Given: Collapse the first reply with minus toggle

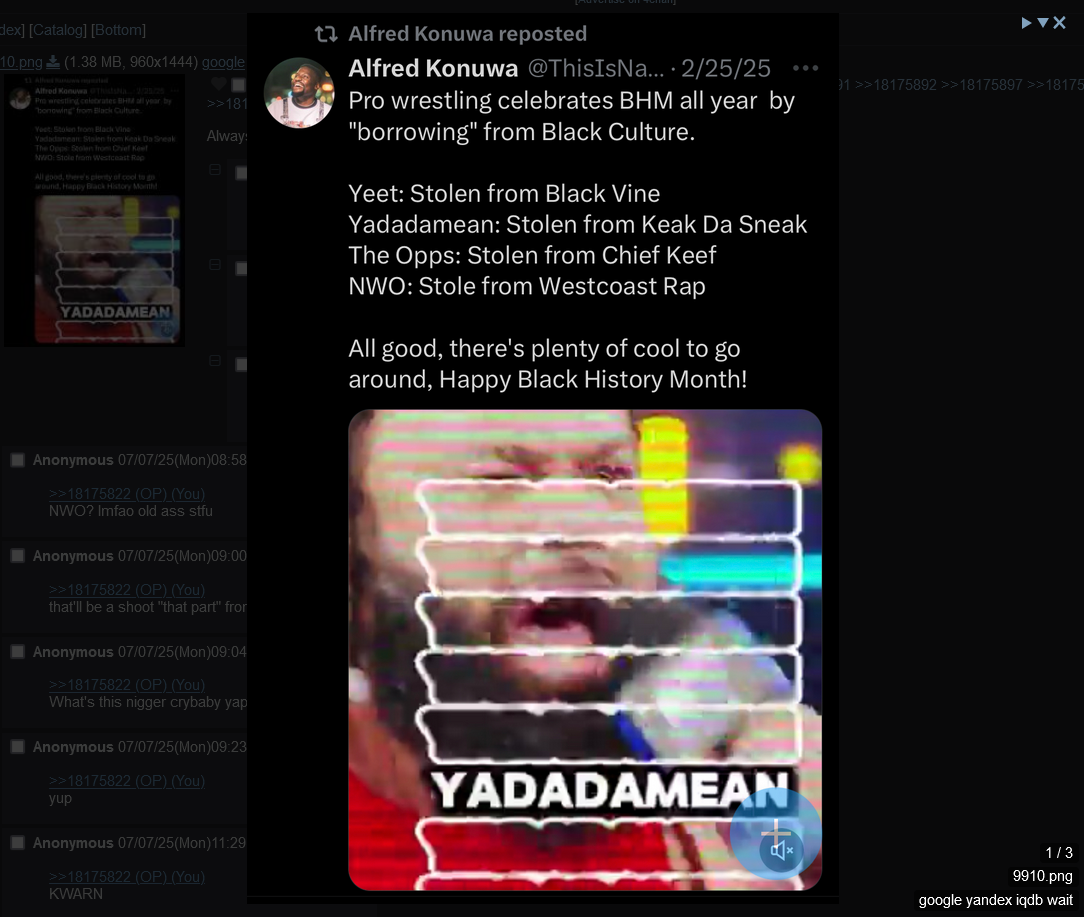Looking at the screenshot, I should point(215,169).
